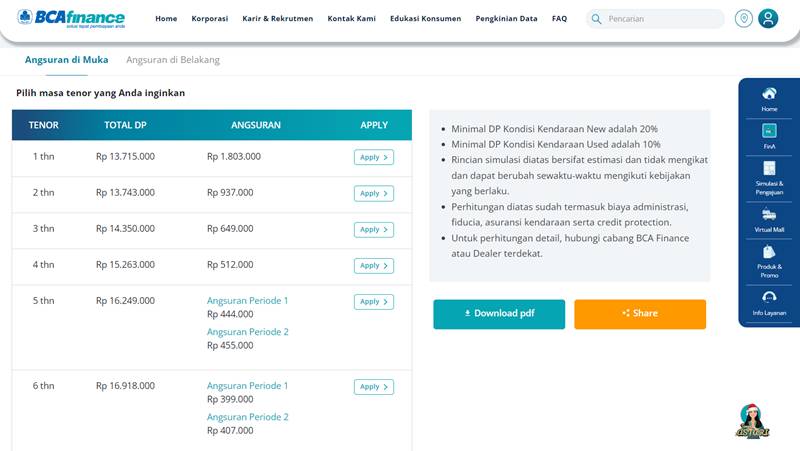Image resolution: width=800 pixels, height=451 pixels.
Task: Switch to Angsuran di Belakang tab
Action: tap(173, 60)
